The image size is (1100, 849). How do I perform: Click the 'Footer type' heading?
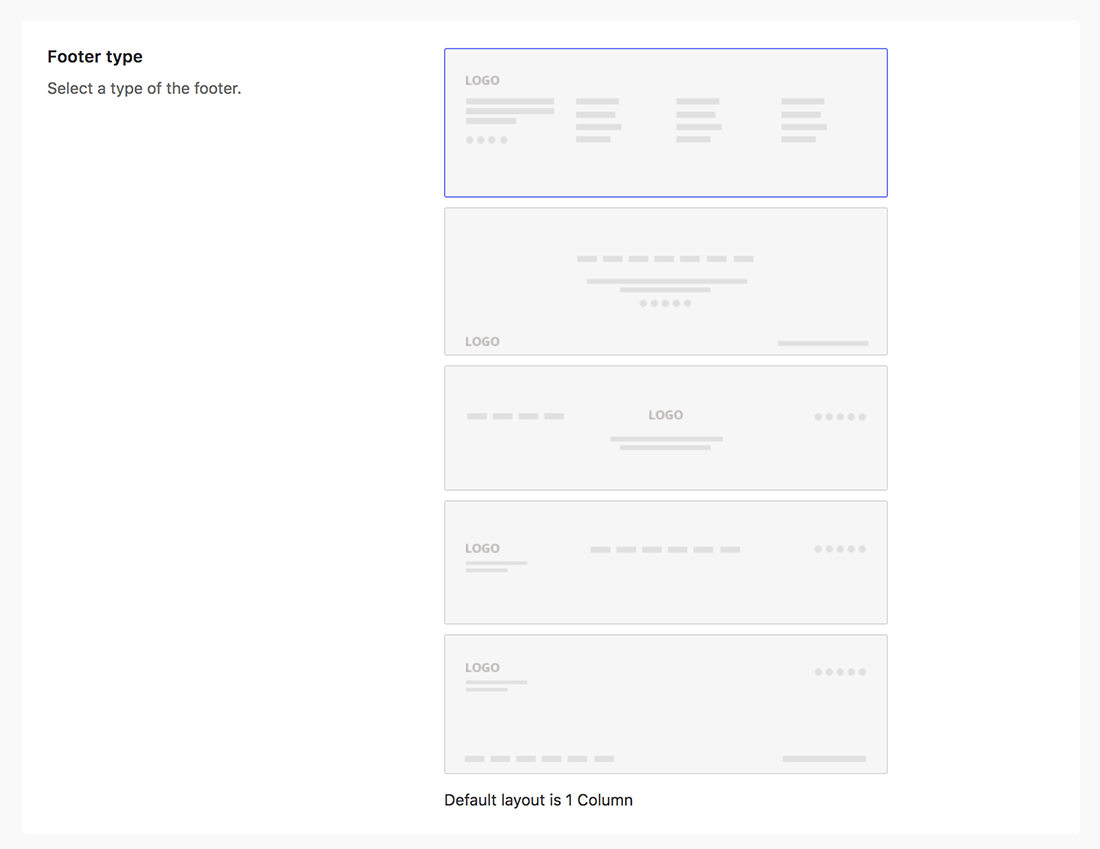point(95,57)
